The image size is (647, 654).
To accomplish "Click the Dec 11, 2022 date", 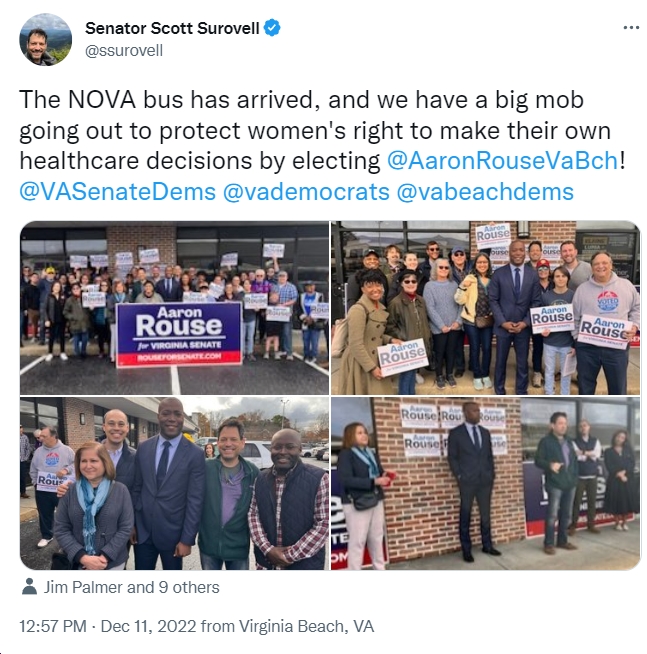I will coord(148,626).
